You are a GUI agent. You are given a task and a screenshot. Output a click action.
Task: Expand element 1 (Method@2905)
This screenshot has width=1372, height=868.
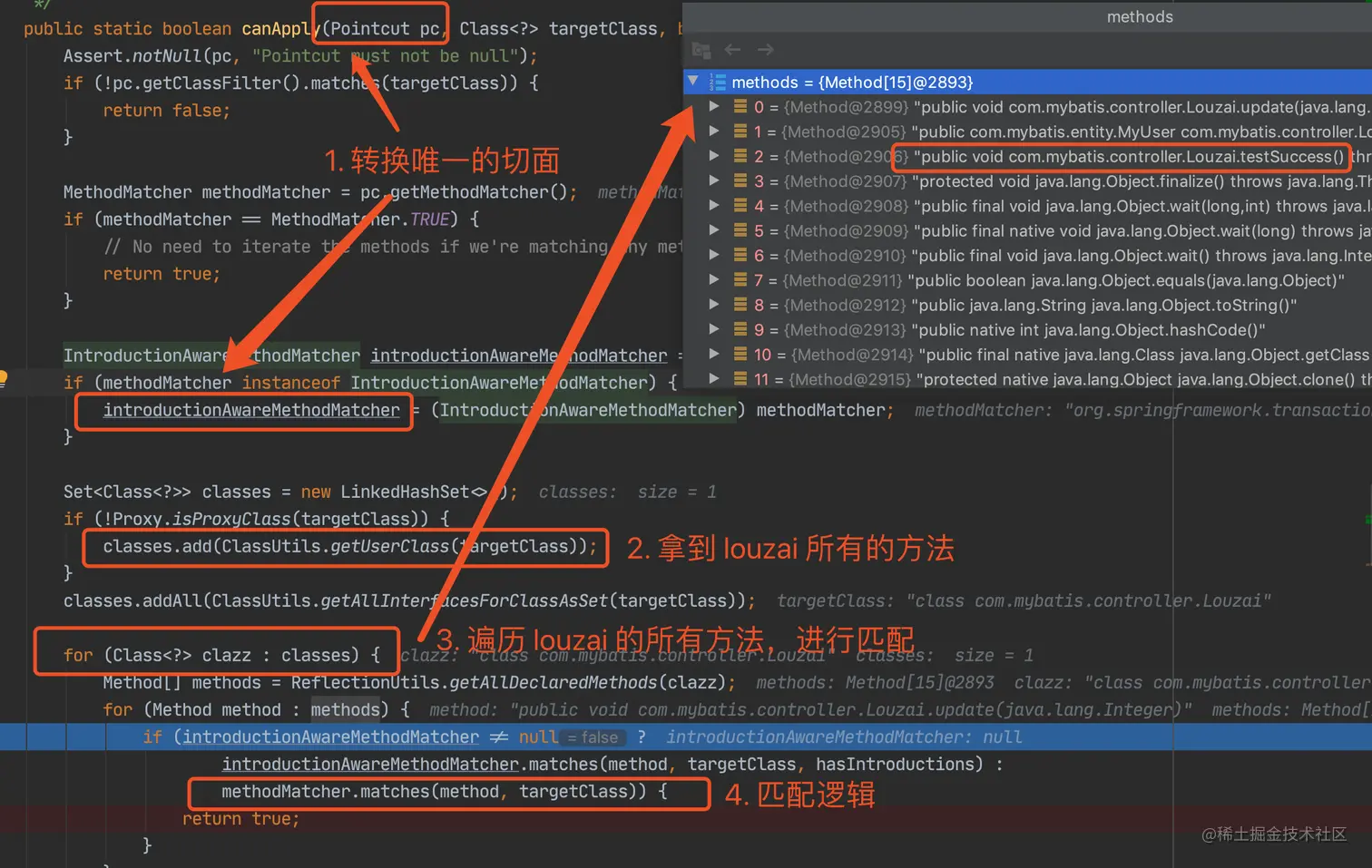(715, 131)
